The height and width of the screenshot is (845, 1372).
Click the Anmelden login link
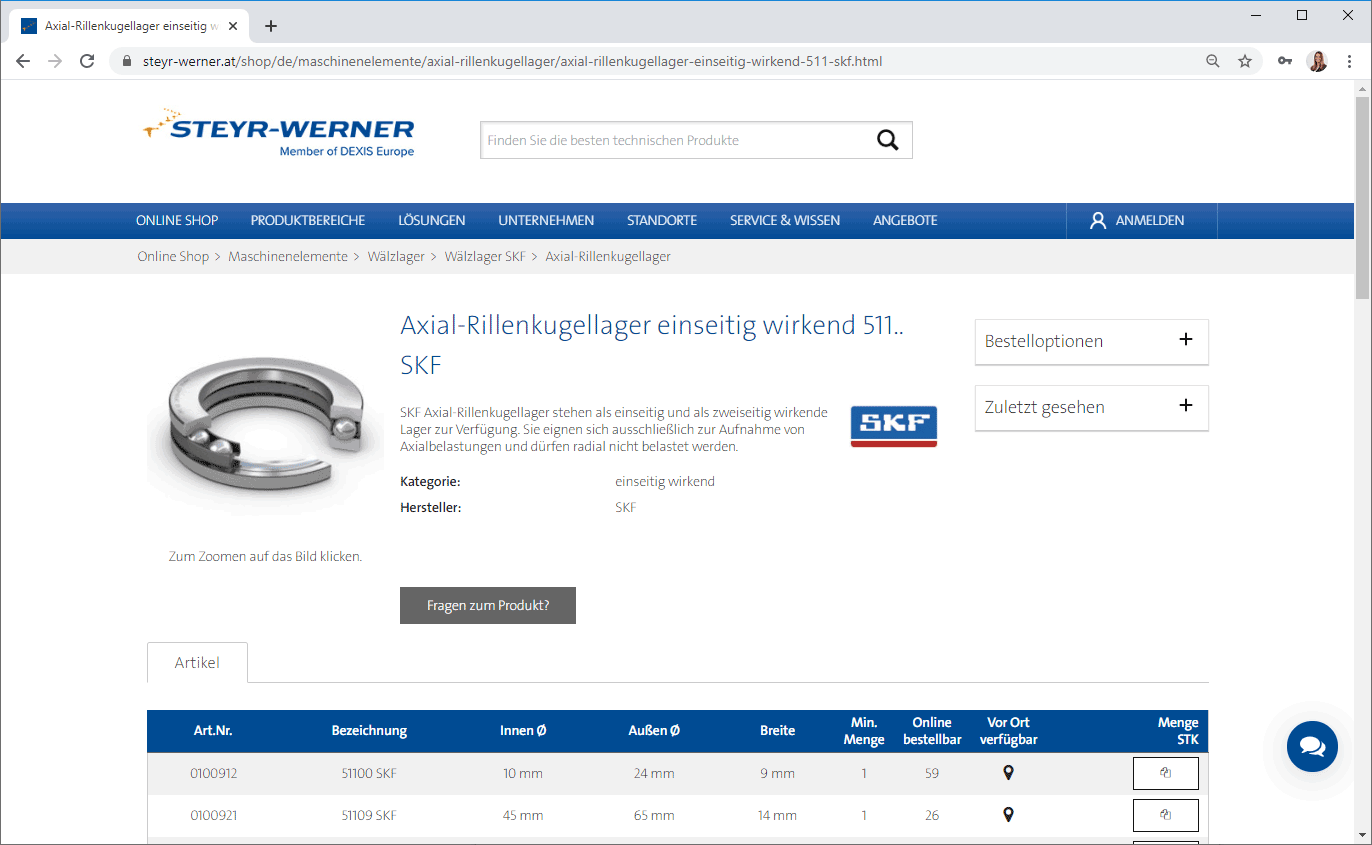coord(1150,220)
